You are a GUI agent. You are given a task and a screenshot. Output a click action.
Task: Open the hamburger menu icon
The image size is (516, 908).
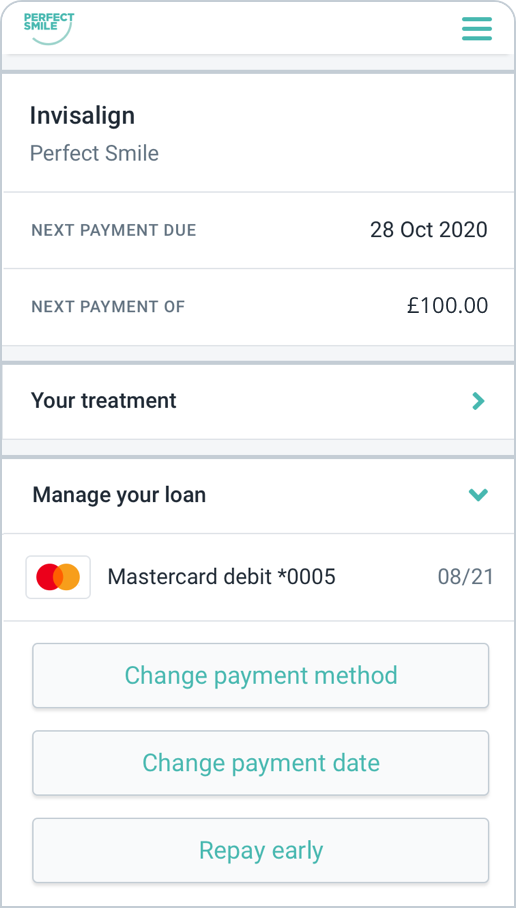coord(477,29)
